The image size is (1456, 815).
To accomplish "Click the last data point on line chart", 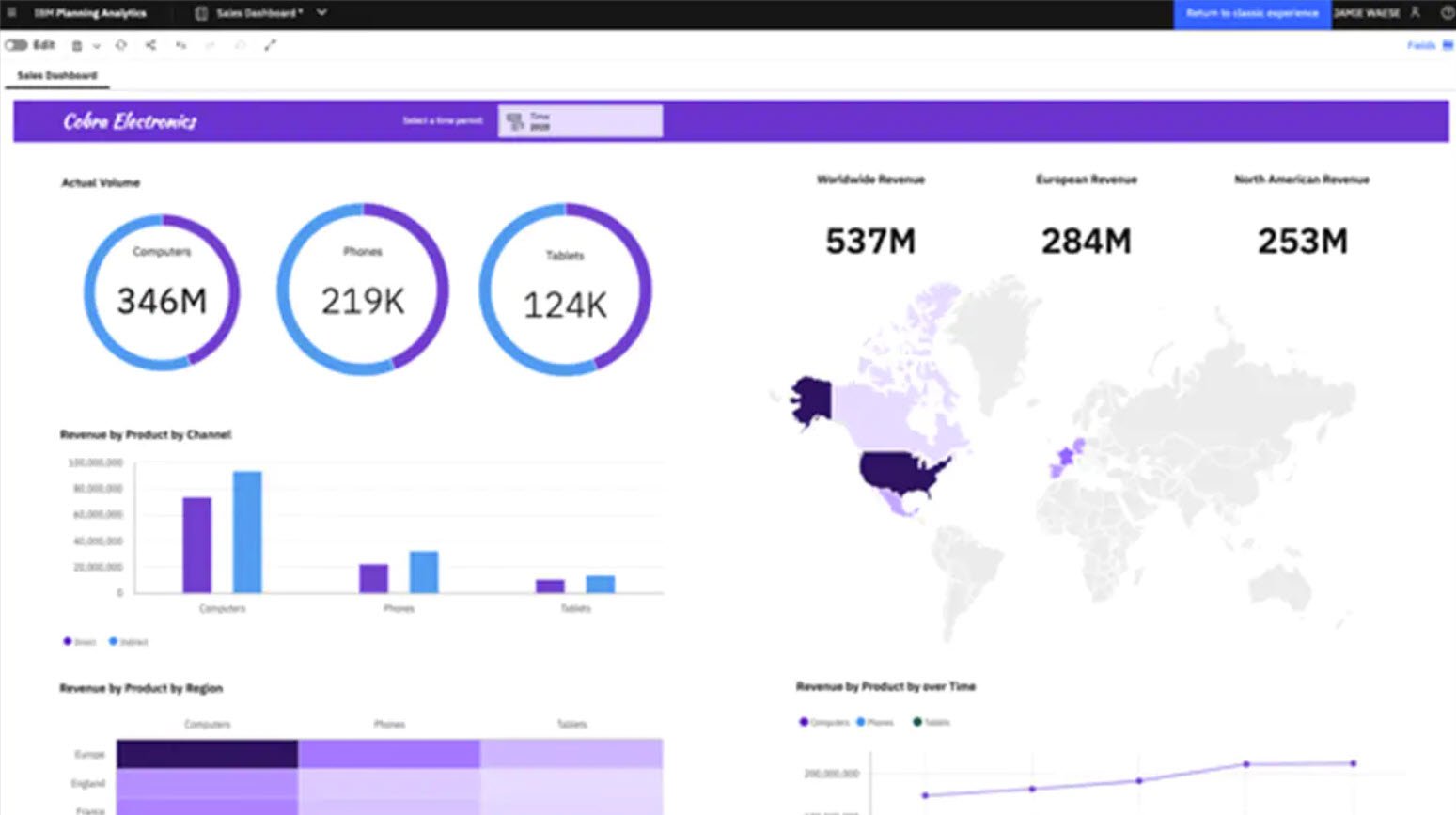I will tap(1354, 763).
